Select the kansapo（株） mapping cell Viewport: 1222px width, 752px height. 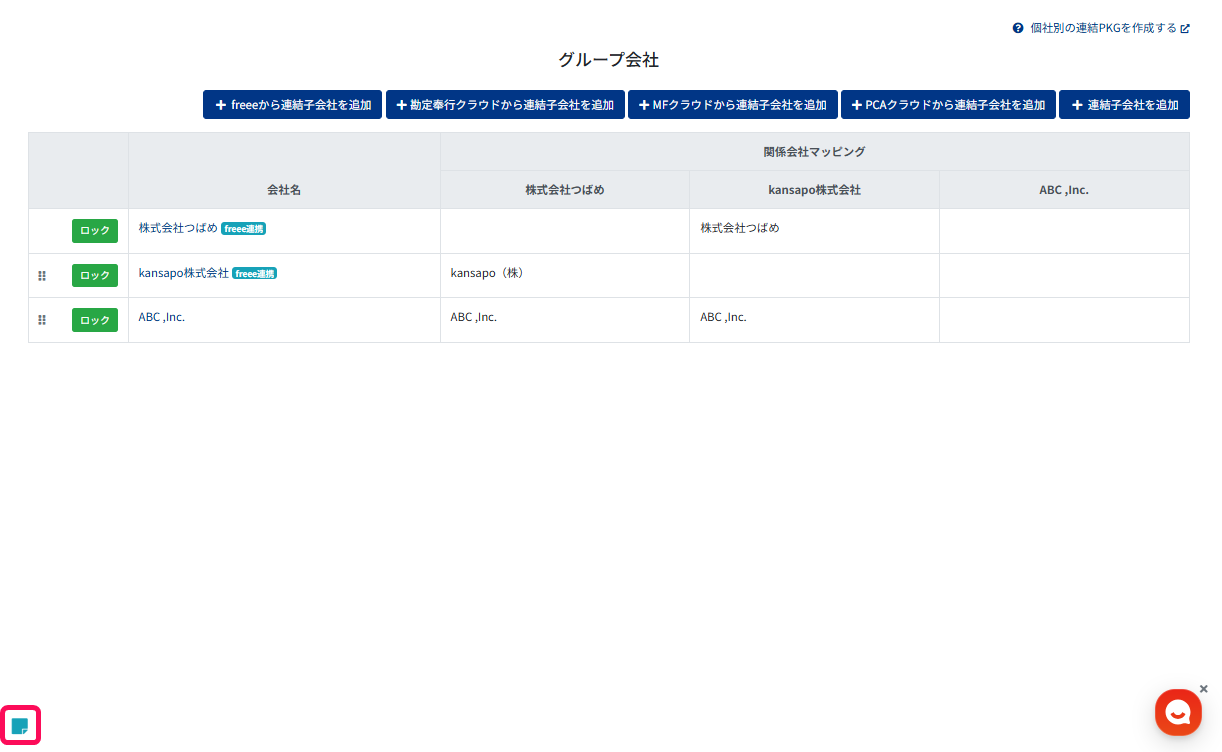(x=565, y=275)
